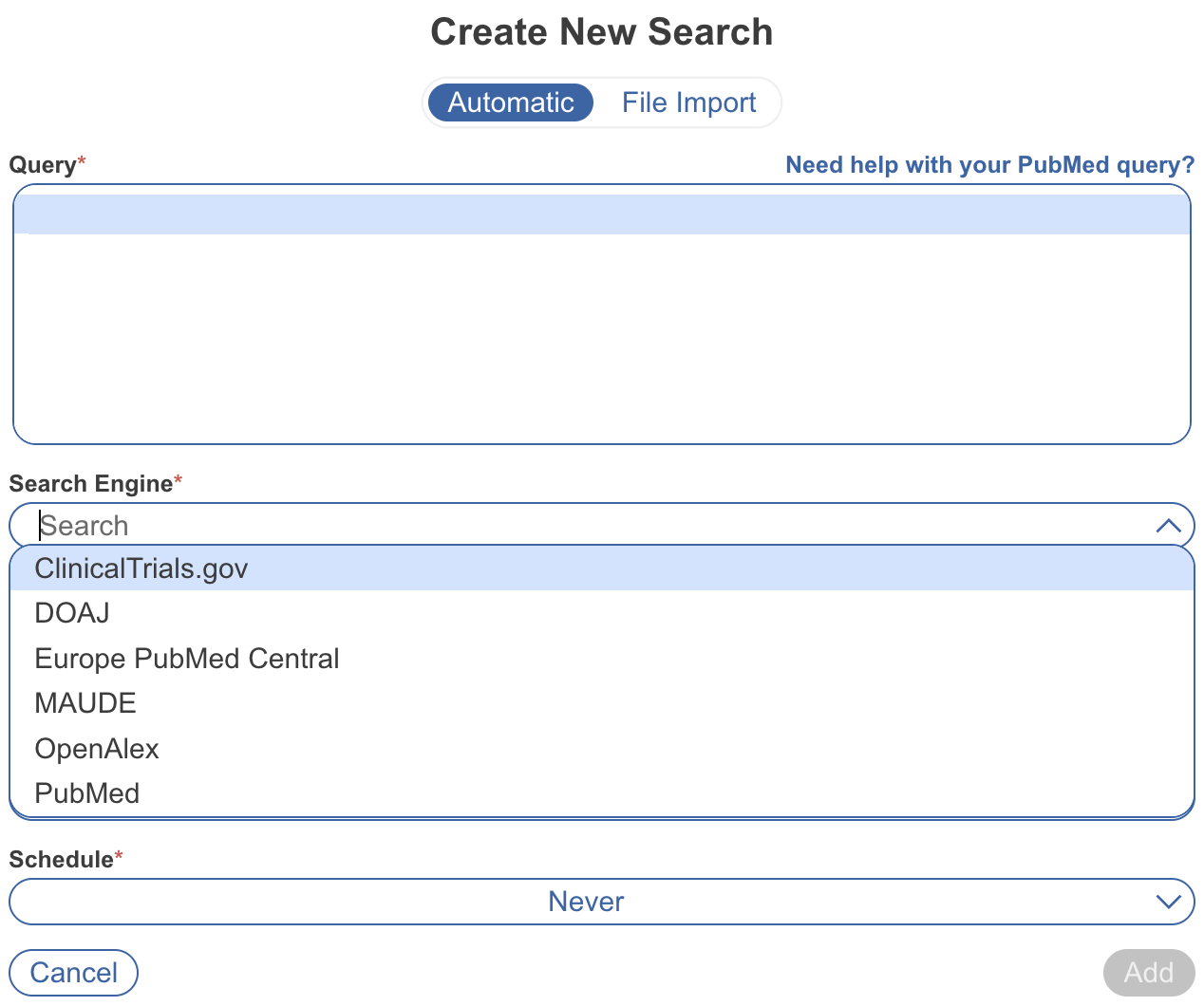1204x1006 pixels.
Task: Click the Create New Search heading
Action: tap(601, 32)
